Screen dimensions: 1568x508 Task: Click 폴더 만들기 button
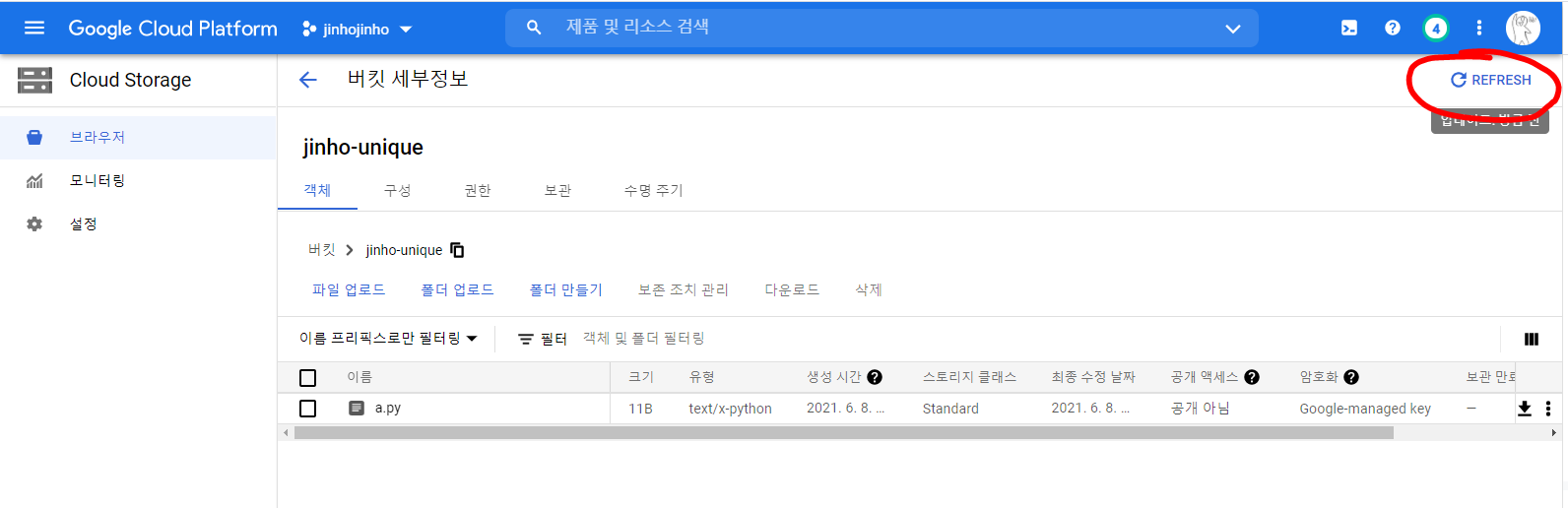(x=565, y=289)
